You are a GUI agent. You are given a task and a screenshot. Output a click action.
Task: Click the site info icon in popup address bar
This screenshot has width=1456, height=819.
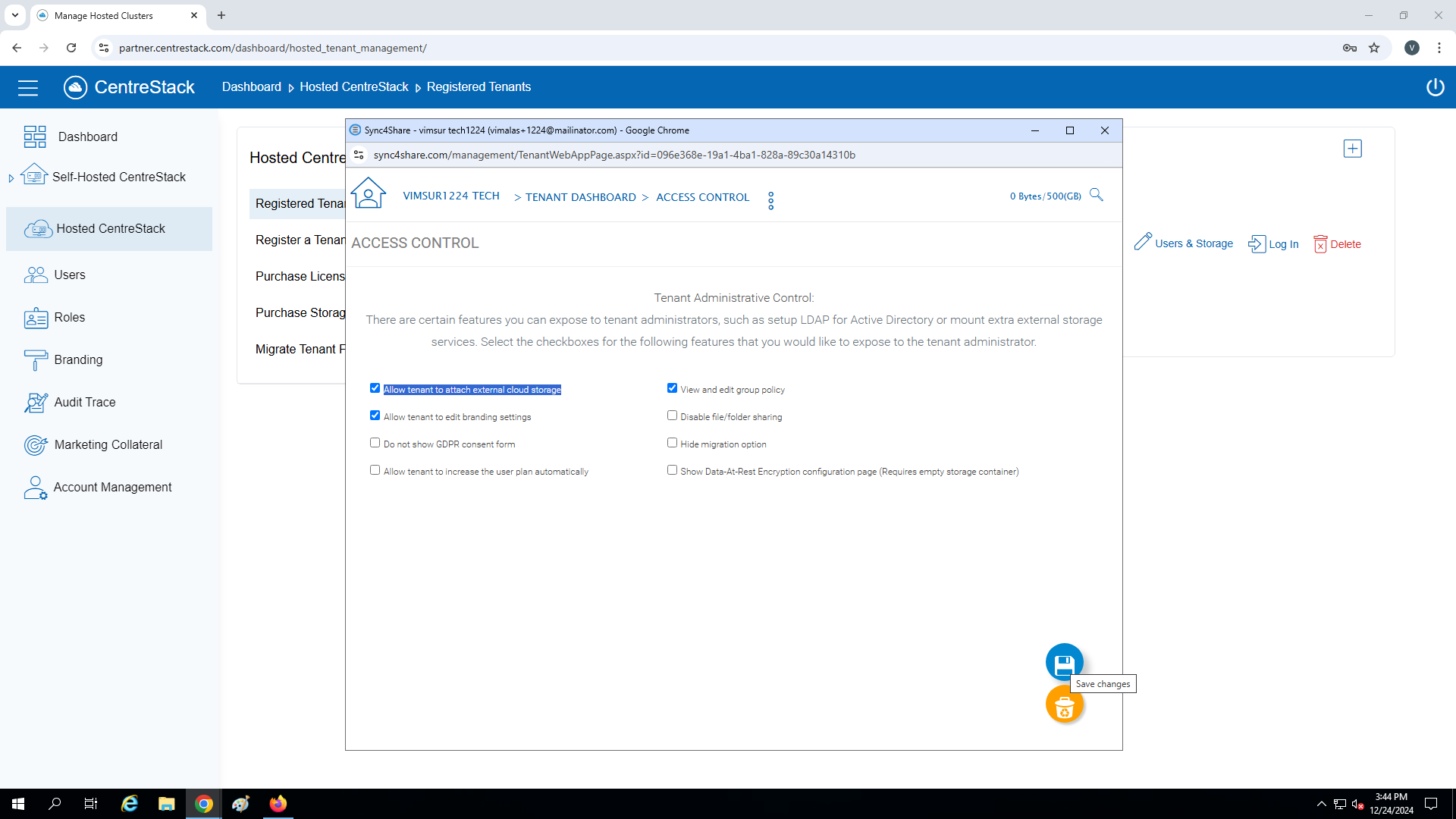click(x=359, y=155)
